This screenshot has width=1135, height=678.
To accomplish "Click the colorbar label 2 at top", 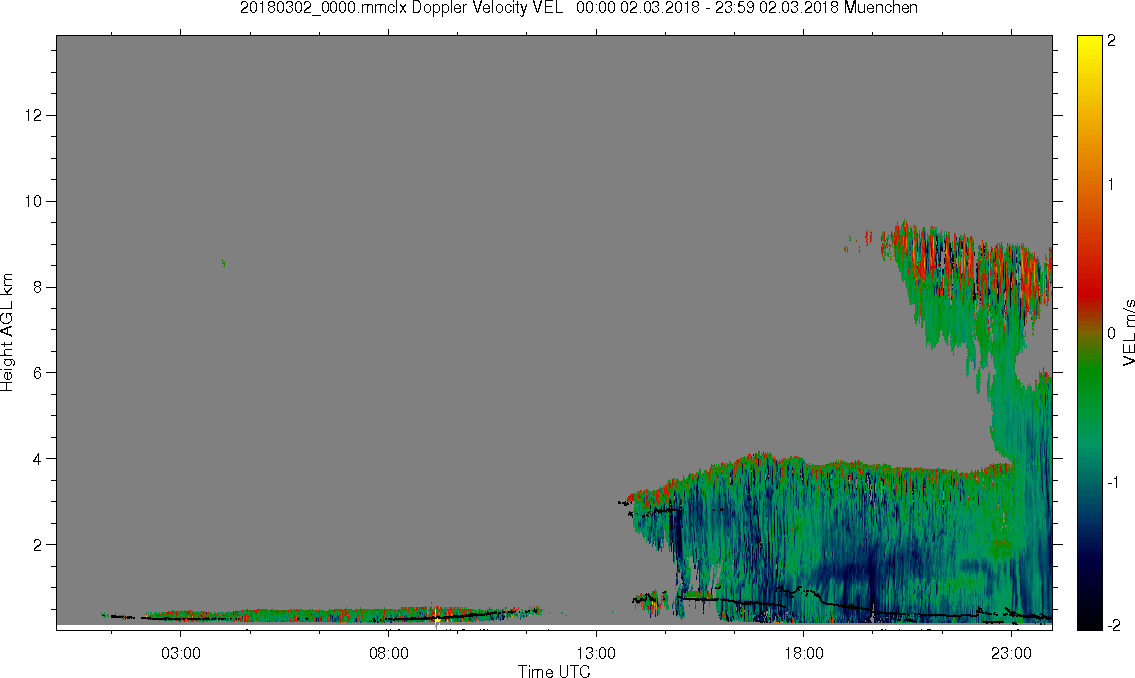I will [1112, 41].
